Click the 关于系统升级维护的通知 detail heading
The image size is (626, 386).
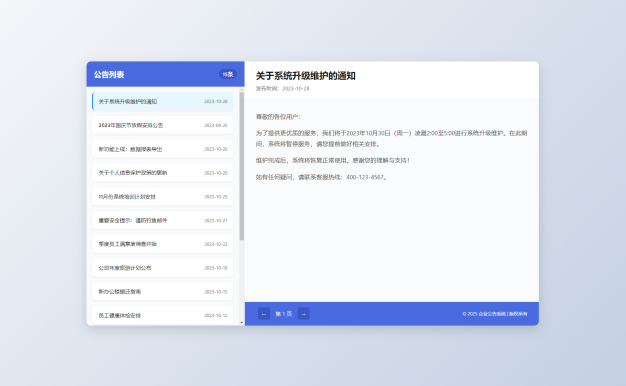(305, 76)
